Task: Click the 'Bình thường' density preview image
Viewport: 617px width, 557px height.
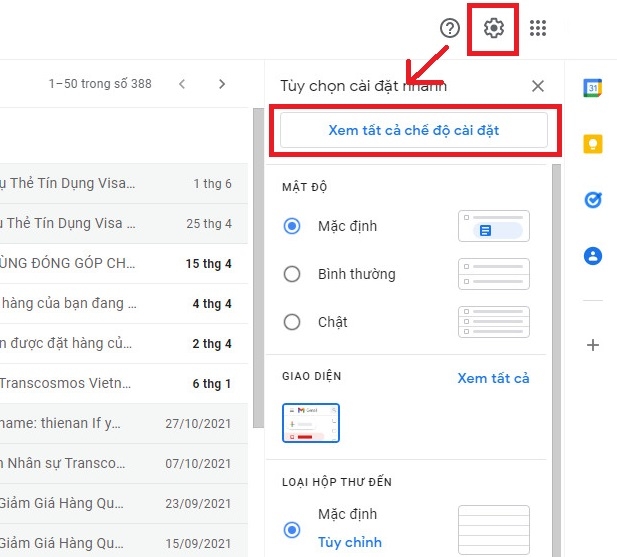Action: tap(494, 274)
